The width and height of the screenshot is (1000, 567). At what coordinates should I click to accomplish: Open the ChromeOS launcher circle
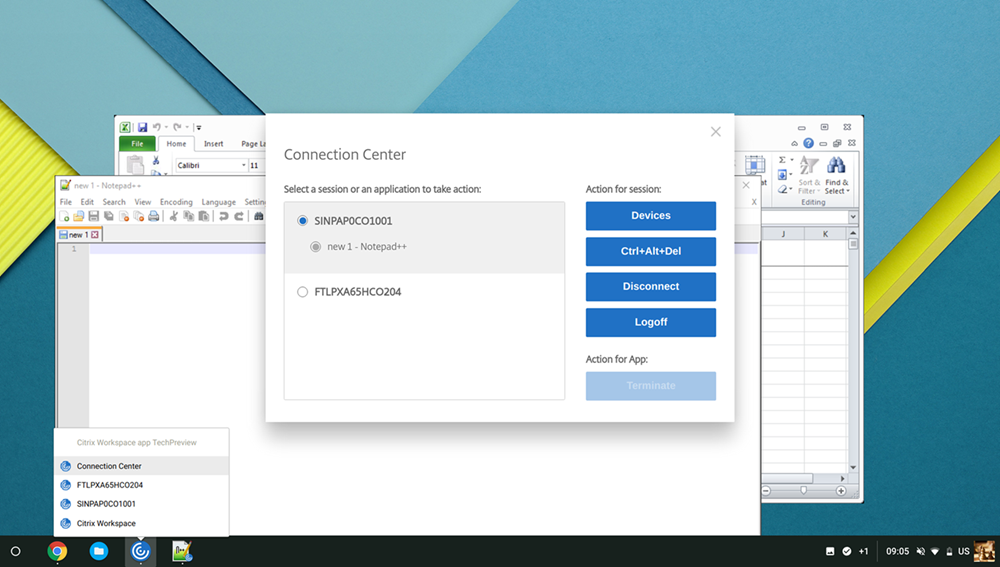tap(16, 551)
